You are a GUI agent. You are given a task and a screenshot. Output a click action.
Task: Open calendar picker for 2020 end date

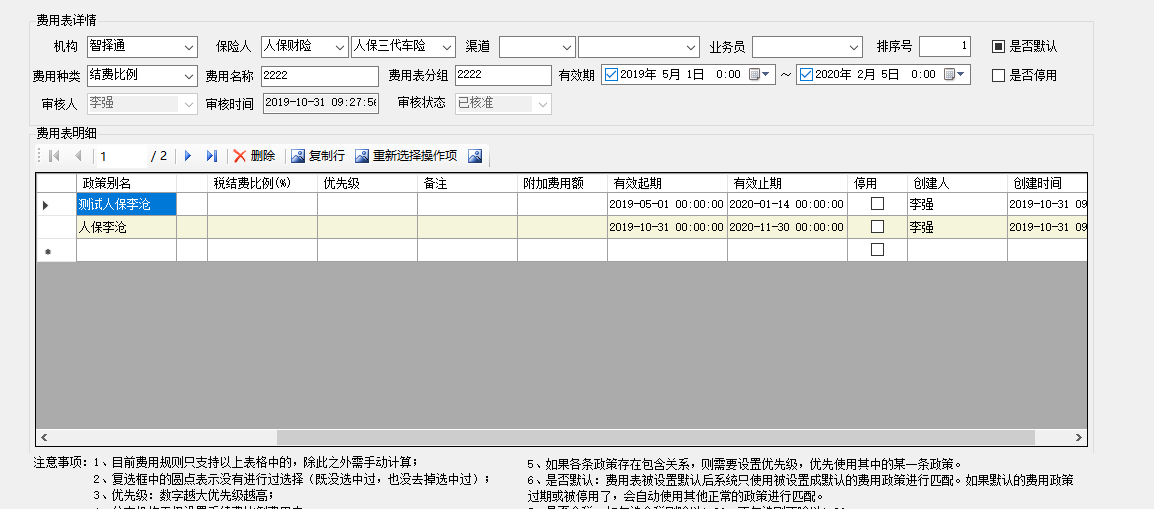[954, 75]
